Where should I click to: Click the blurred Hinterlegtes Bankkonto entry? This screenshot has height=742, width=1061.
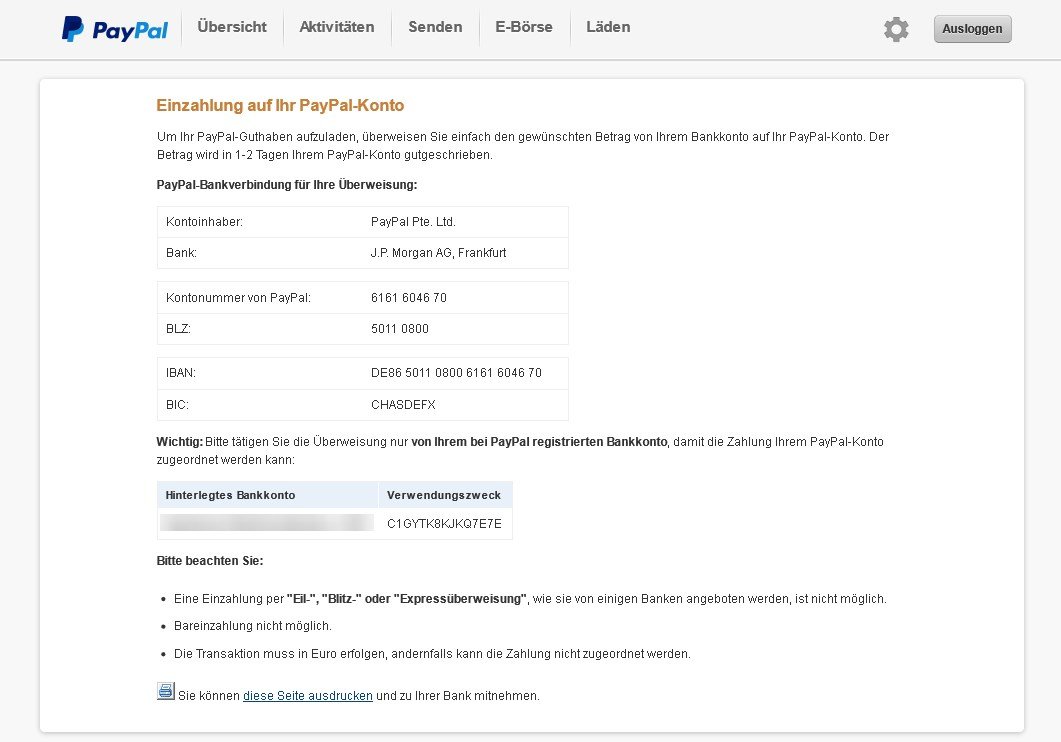(267, 523)
